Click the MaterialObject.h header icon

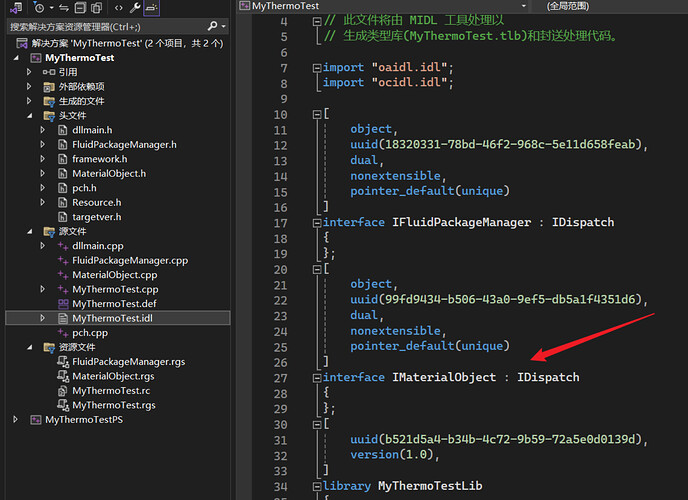pos(63,174)
